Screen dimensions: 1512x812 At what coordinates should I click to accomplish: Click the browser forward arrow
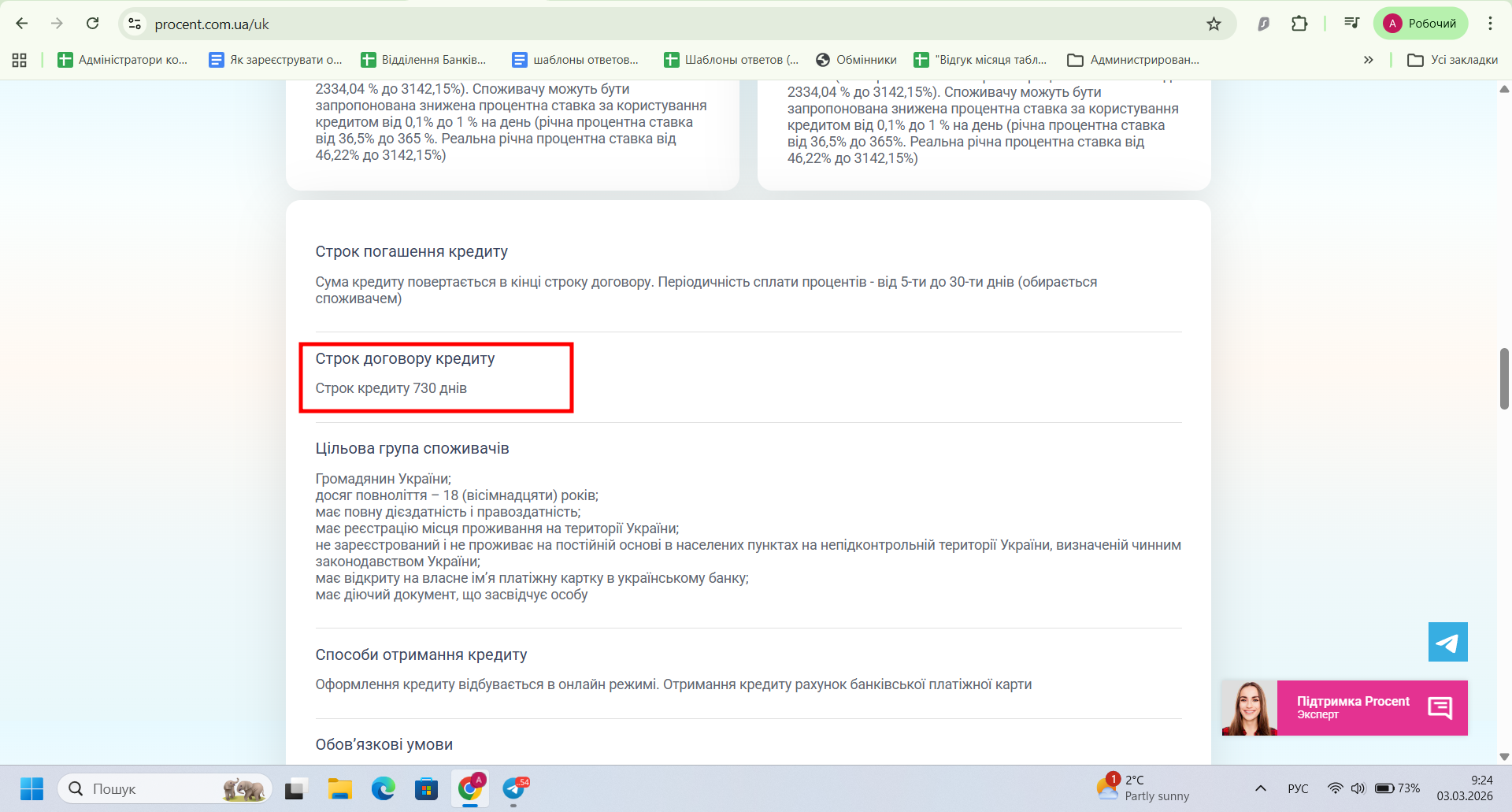(x=57, y=24)
